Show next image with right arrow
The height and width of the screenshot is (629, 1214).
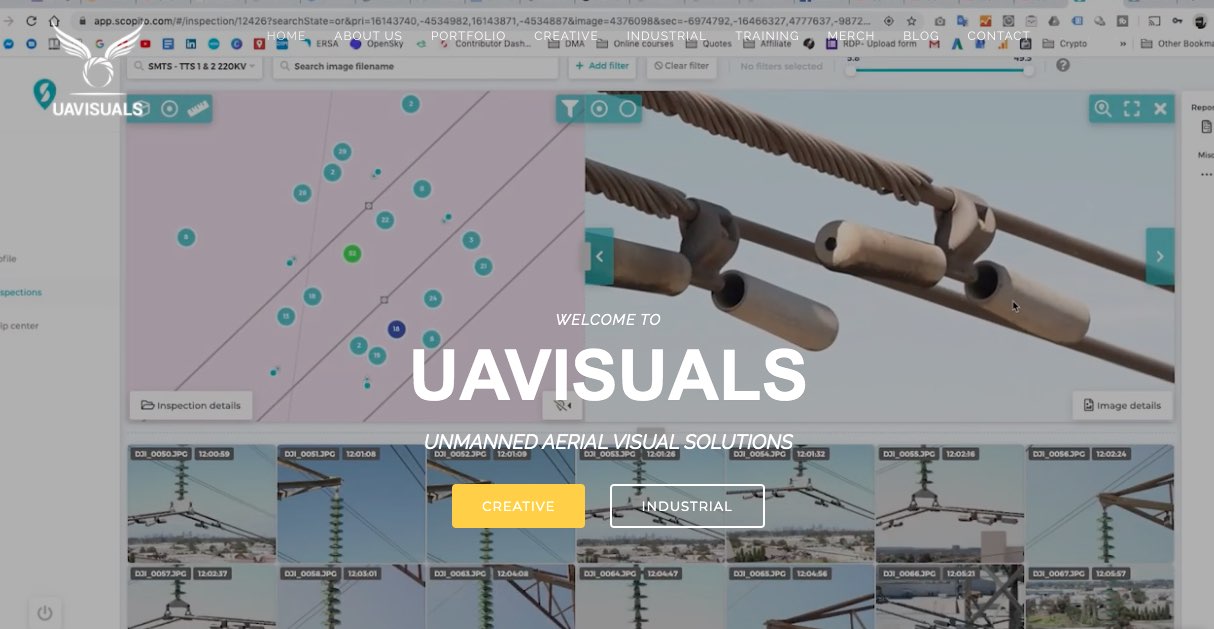pyautogui.click(x=1160, y=257)
